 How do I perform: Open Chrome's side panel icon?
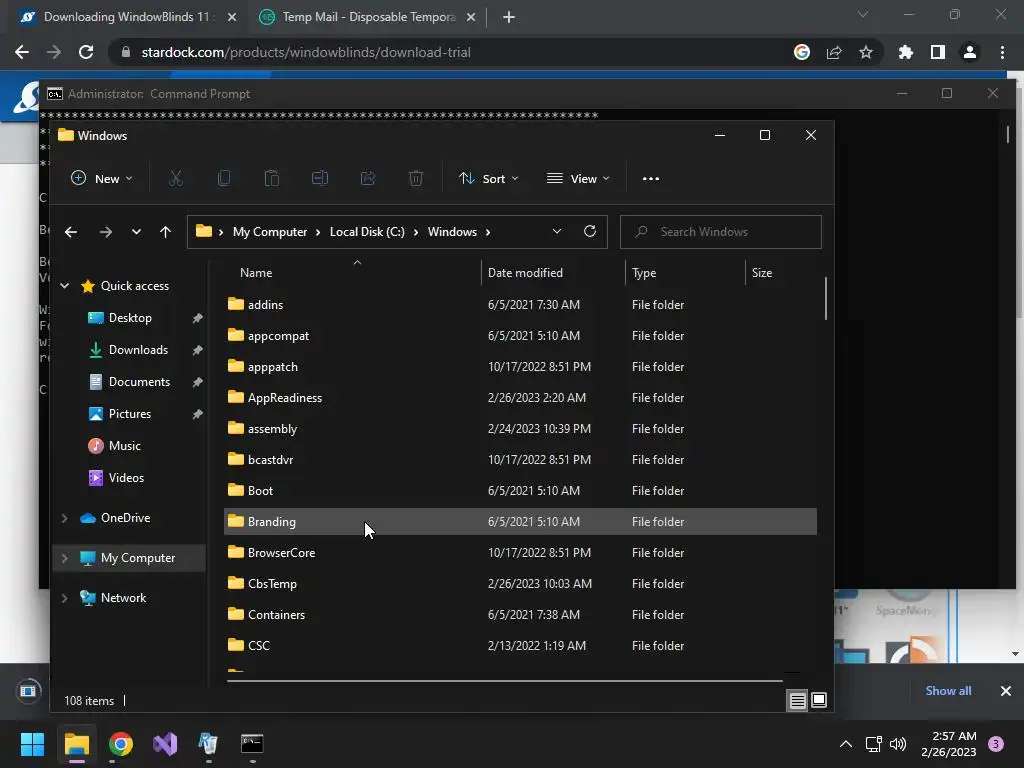[x=938, y=52]
